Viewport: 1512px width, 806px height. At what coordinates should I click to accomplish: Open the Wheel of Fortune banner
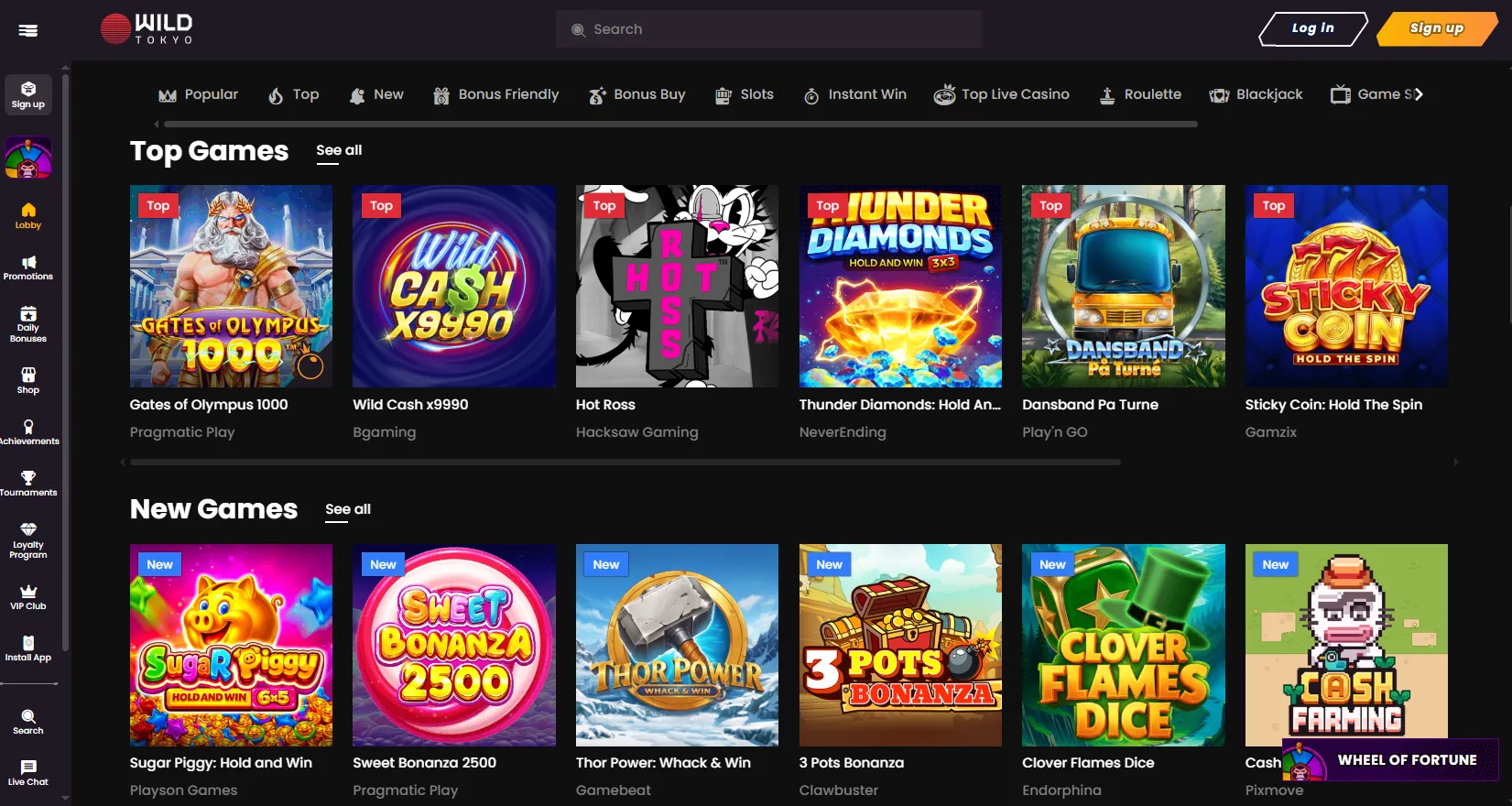(x=1390, y=760)
